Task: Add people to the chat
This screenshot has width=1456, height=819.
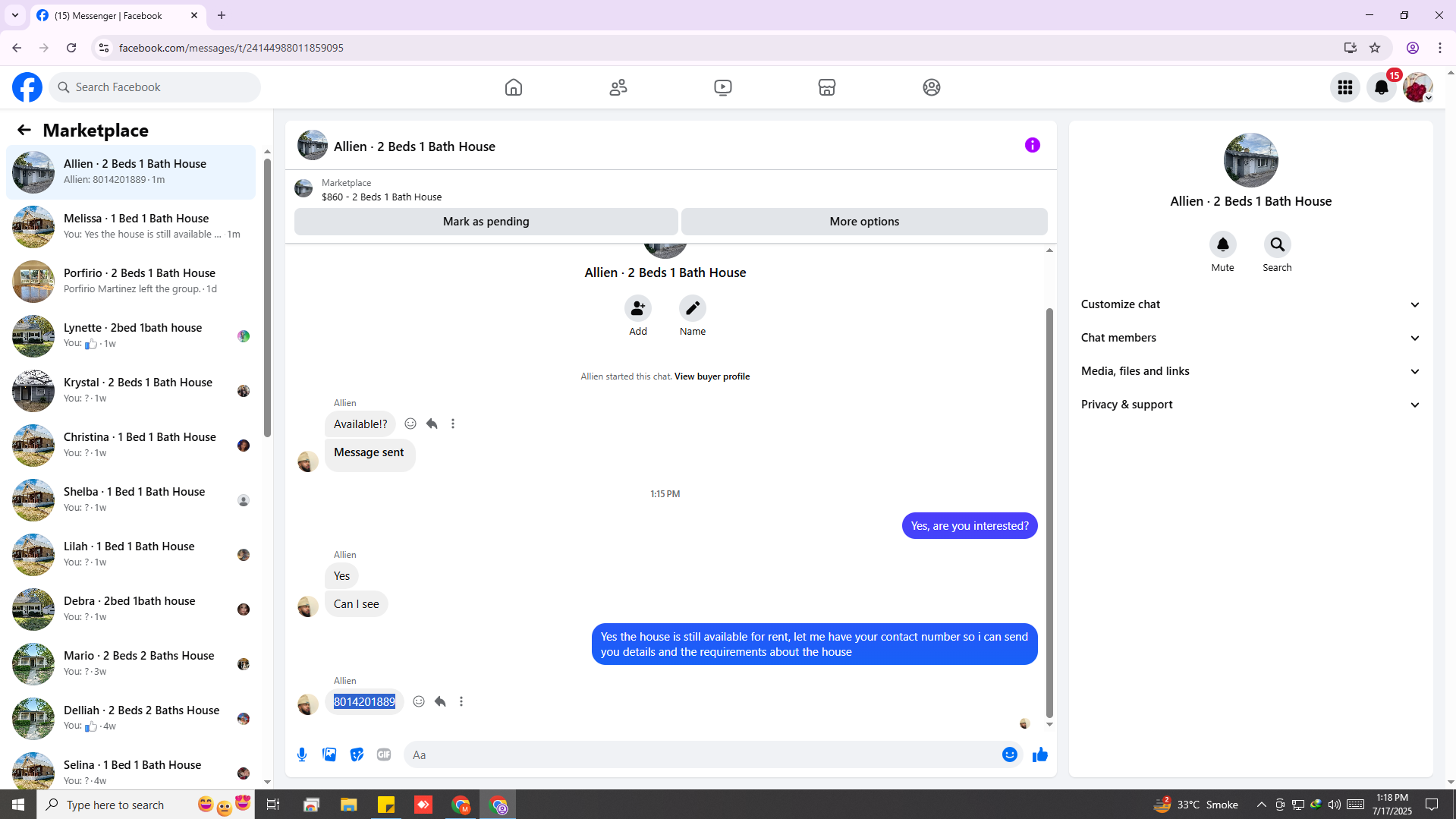Action: click(x=638, y=308)
